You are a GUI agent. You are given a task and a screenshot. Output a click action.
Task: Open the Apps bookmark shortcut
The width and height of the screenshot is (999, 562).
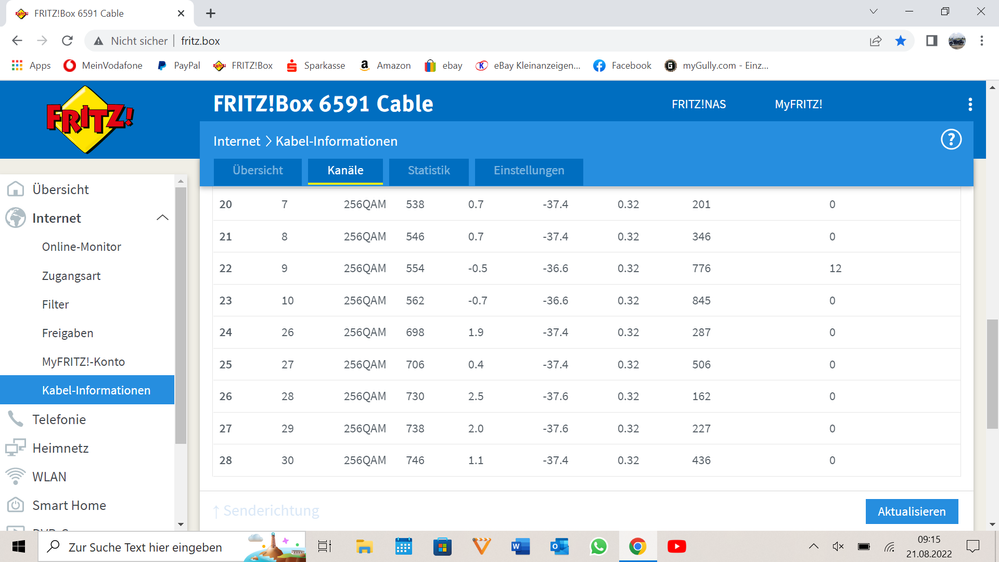pyautogui.click(x=31, y=66)
